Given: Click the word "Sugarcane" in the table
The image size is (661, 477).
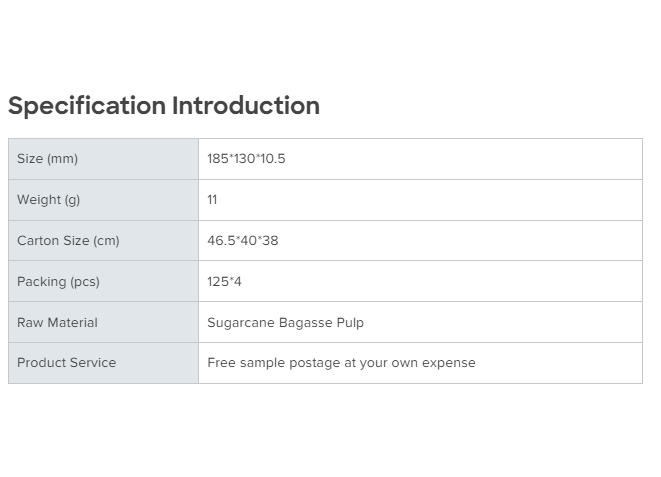Looking at the screenshot, I should click(x=240, y=323).
